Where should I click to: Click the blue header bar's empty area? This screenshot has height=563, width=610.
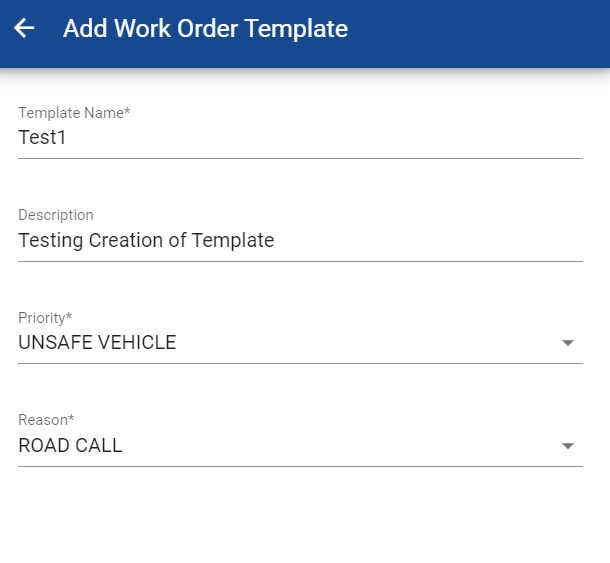click(x=480, y=30)
